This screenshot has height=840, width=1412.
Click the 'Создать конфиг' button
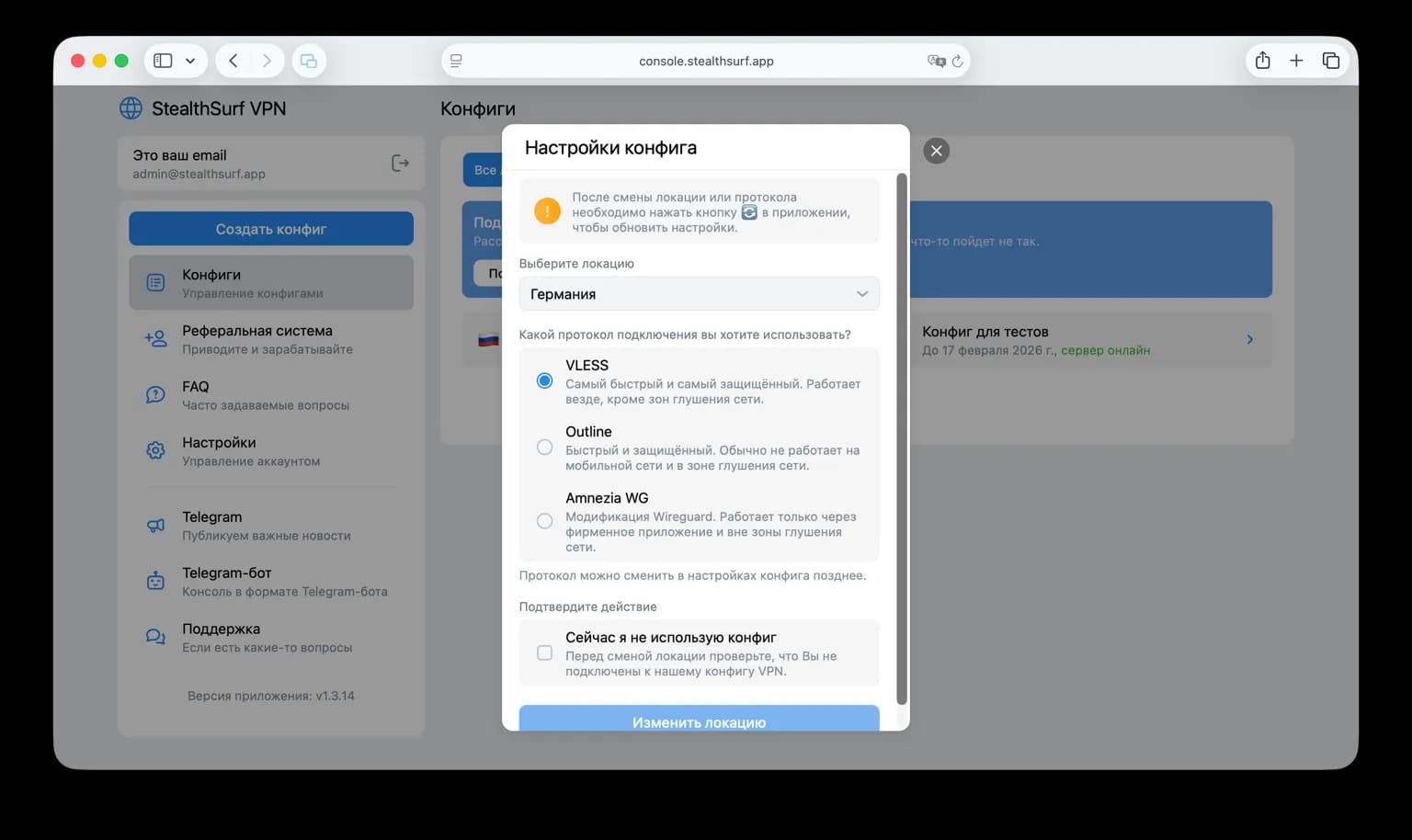coord(271,229)
